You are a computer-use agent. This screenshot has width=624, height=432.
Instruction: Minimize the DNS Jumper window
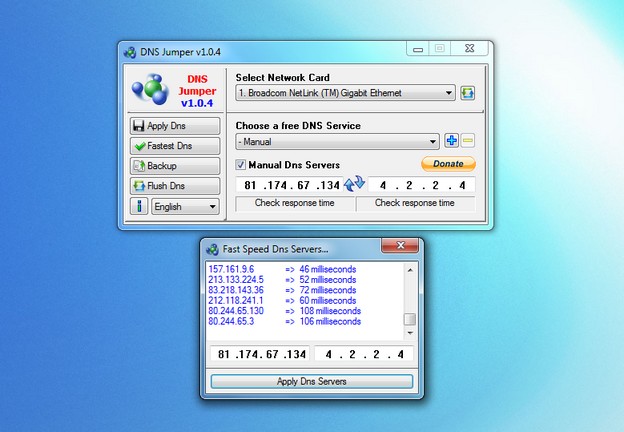tap(418, 49)
